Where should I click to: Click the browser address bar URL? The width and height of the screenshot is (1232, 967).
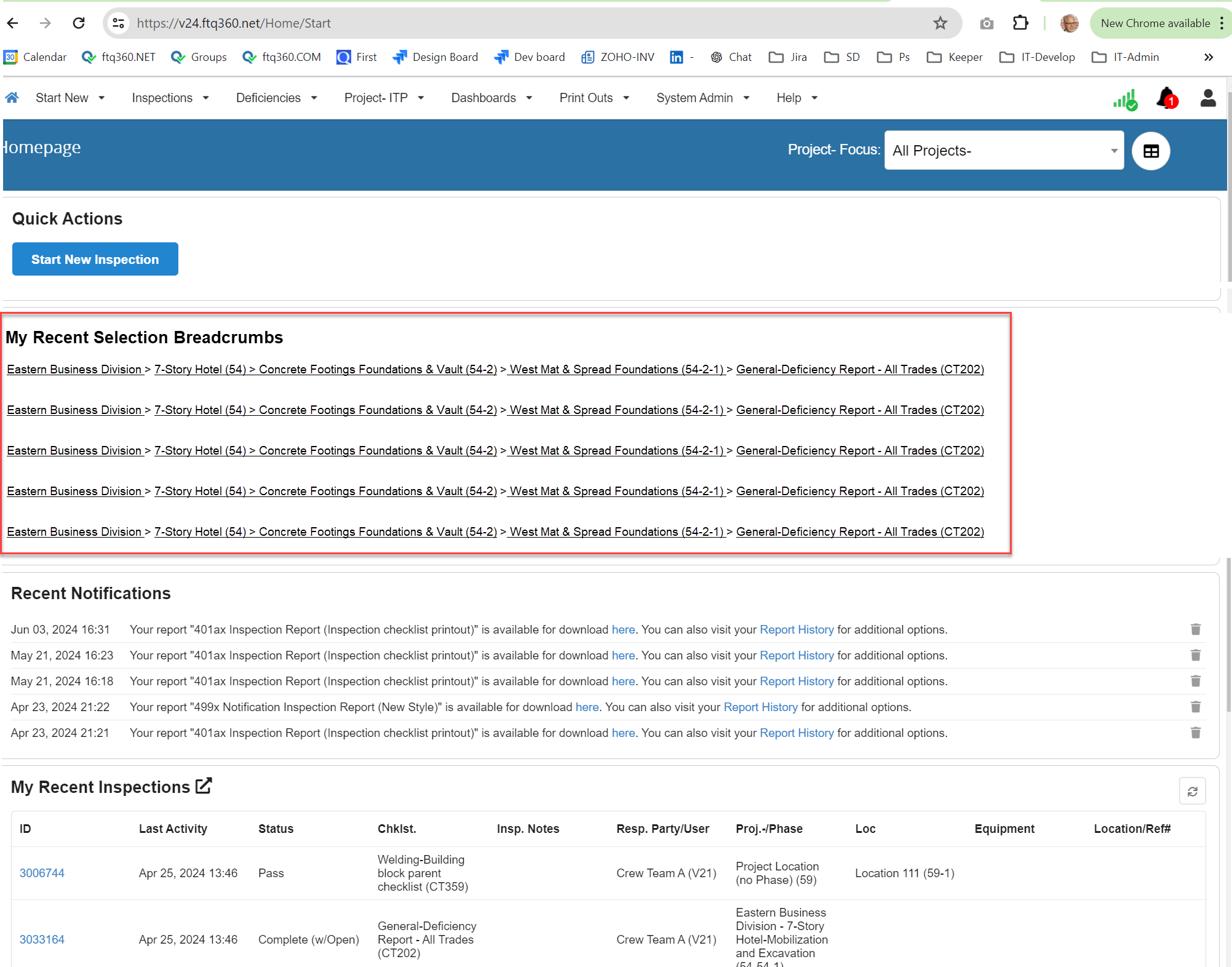tap(234, 23)
